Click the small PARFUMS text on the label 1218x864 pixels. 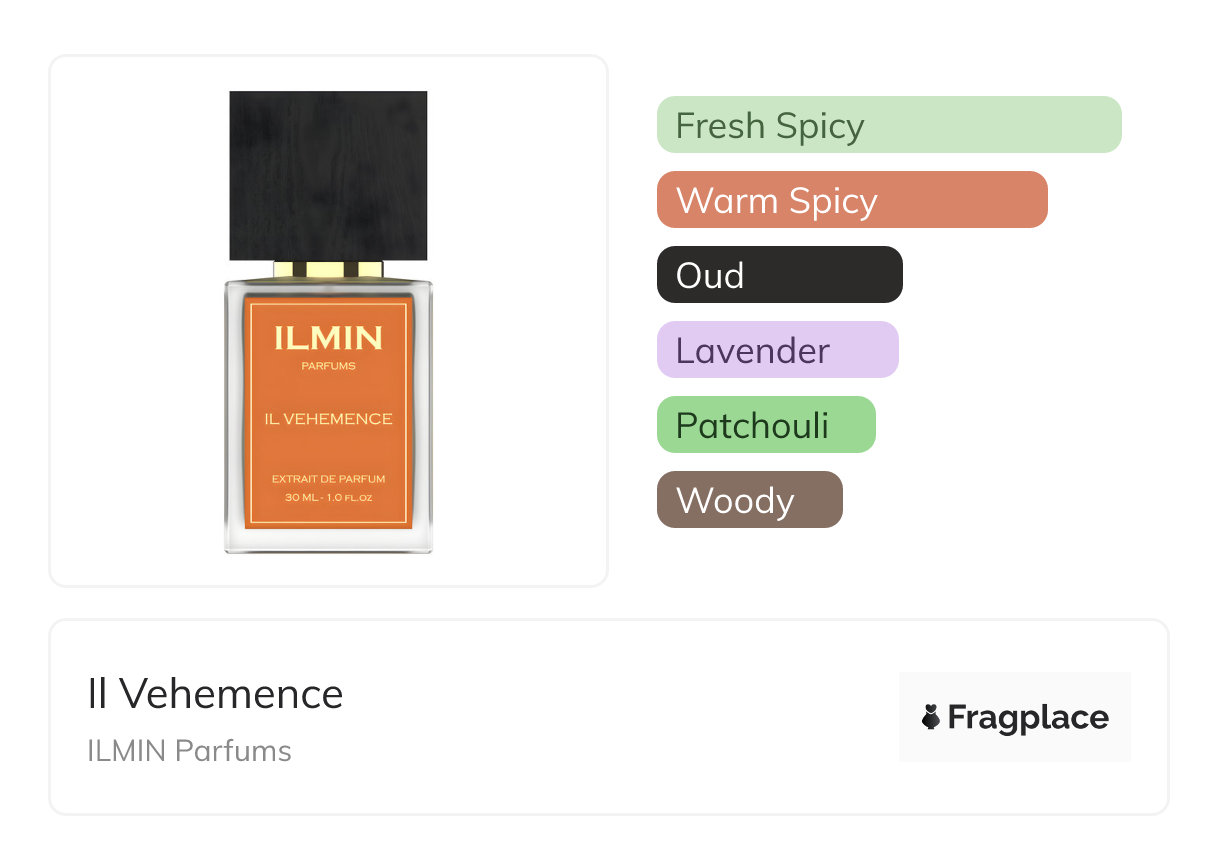click(328, 366)
